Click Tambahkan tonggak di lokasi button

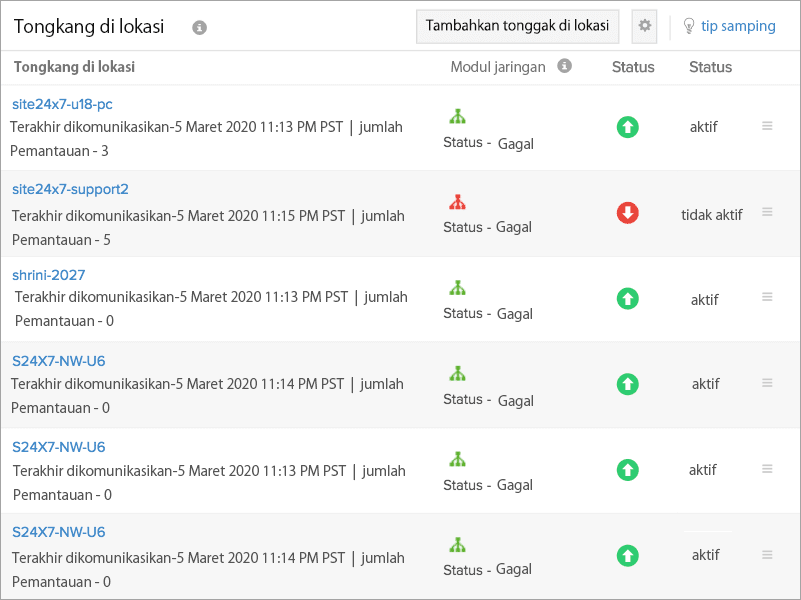click(517, 26)
